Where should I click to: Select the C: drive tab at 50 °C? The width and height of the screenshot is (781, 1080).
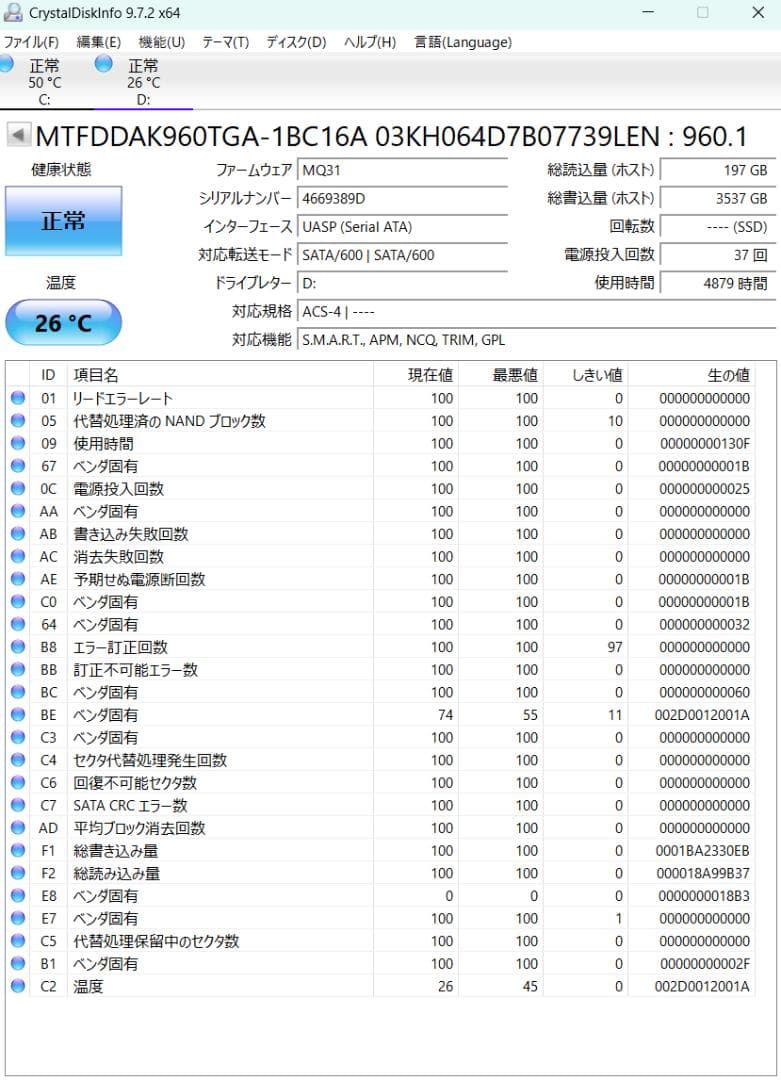pos(45,82)
